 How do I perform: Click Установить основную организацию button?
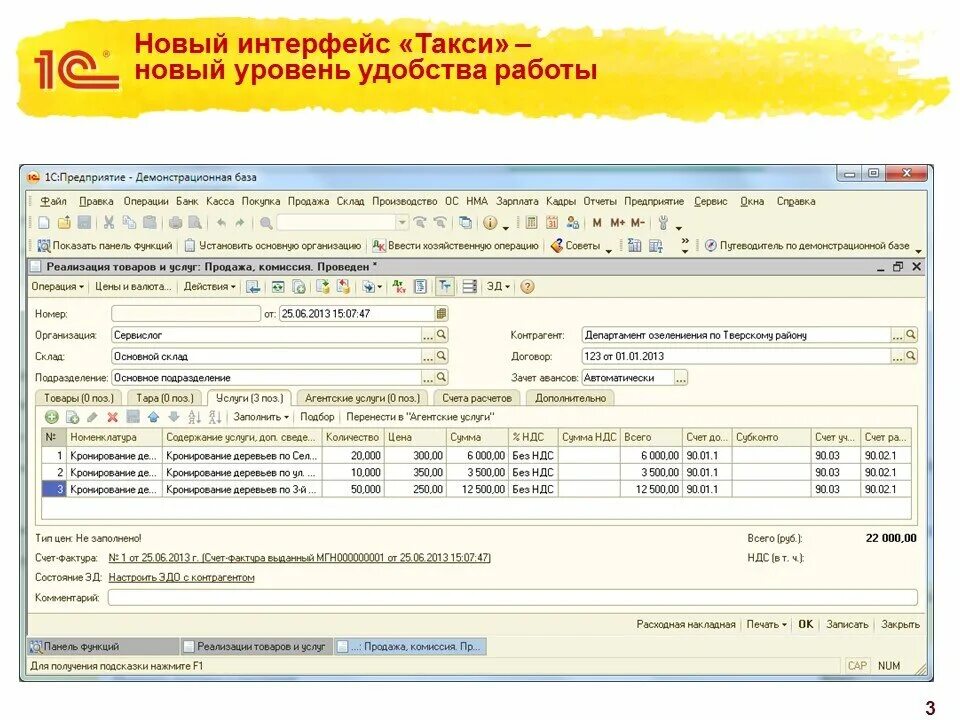click(272, 246)
